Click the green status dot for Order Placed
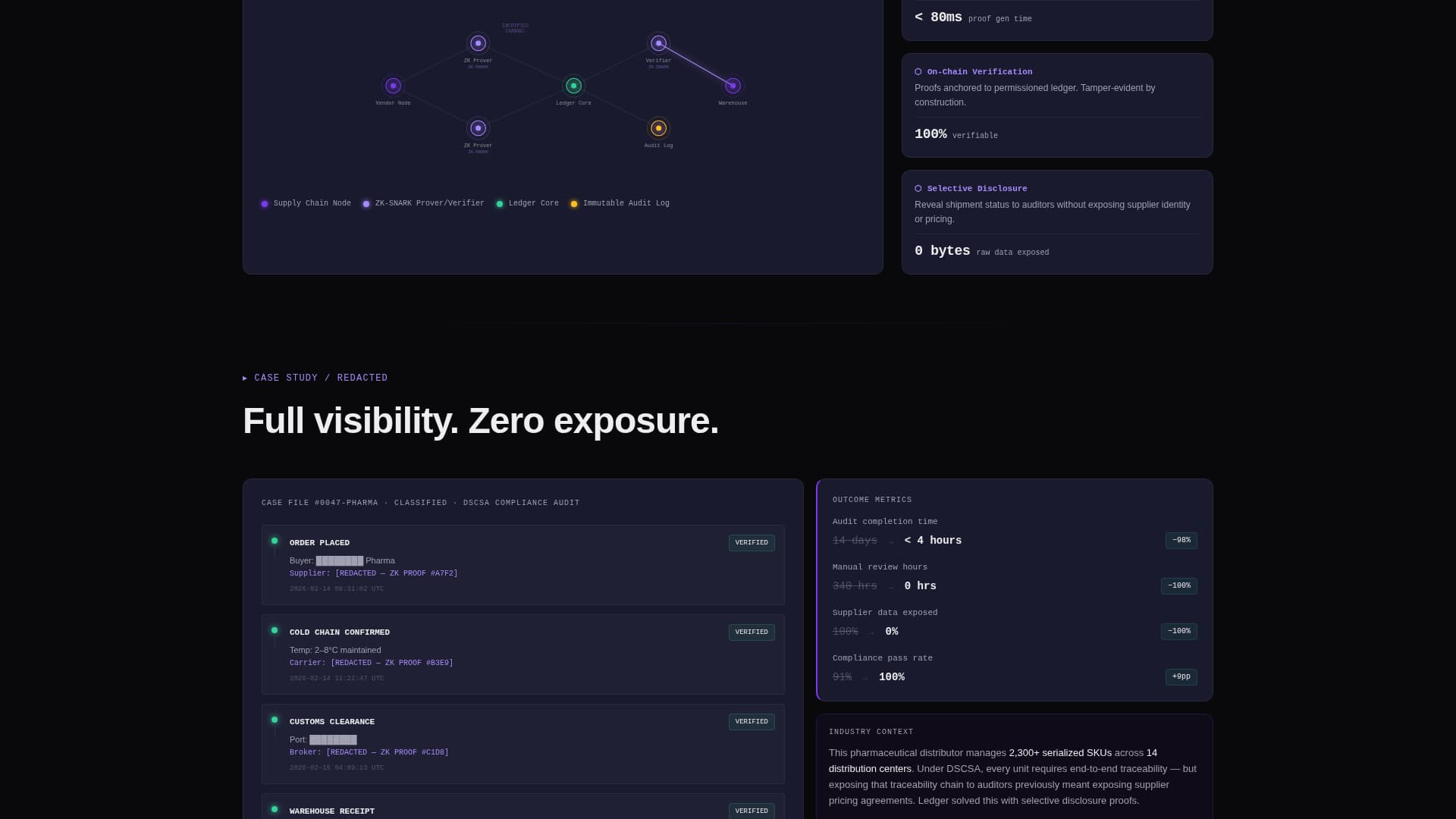This screenshot has width=1456, height=819. pos(275,541)
